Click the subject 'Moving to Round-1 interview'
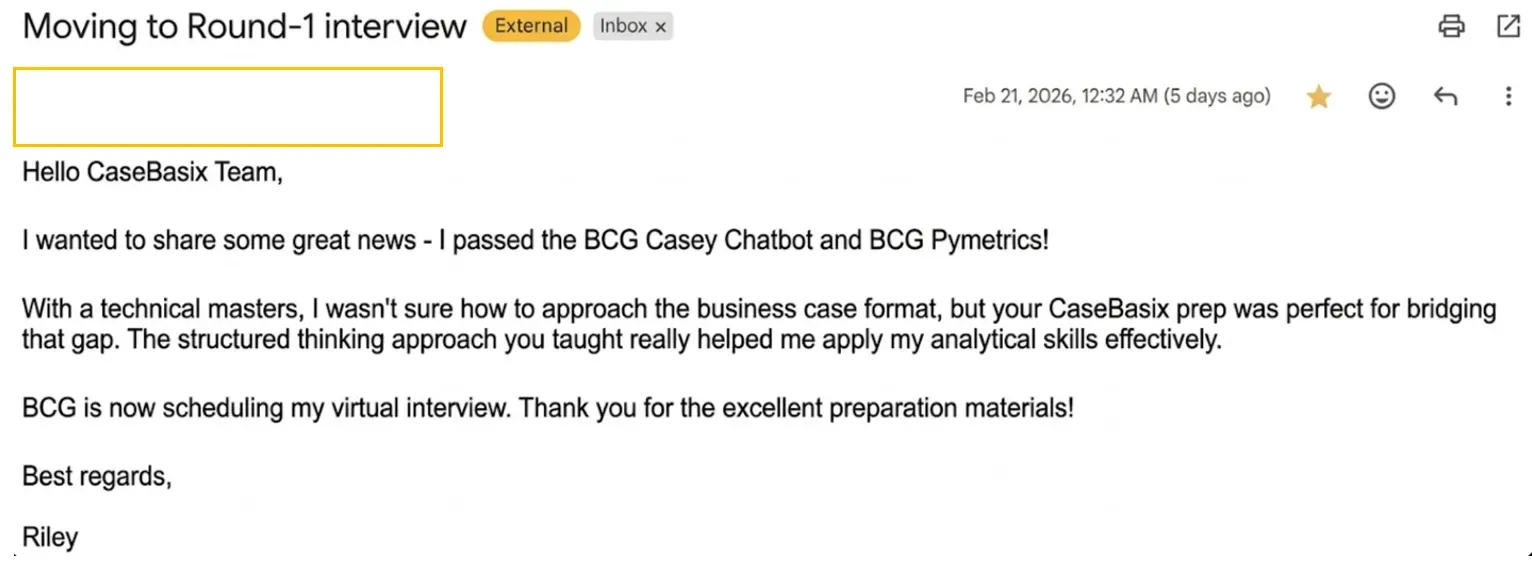This screenshot has width=1532, height=566. point(244,27)
